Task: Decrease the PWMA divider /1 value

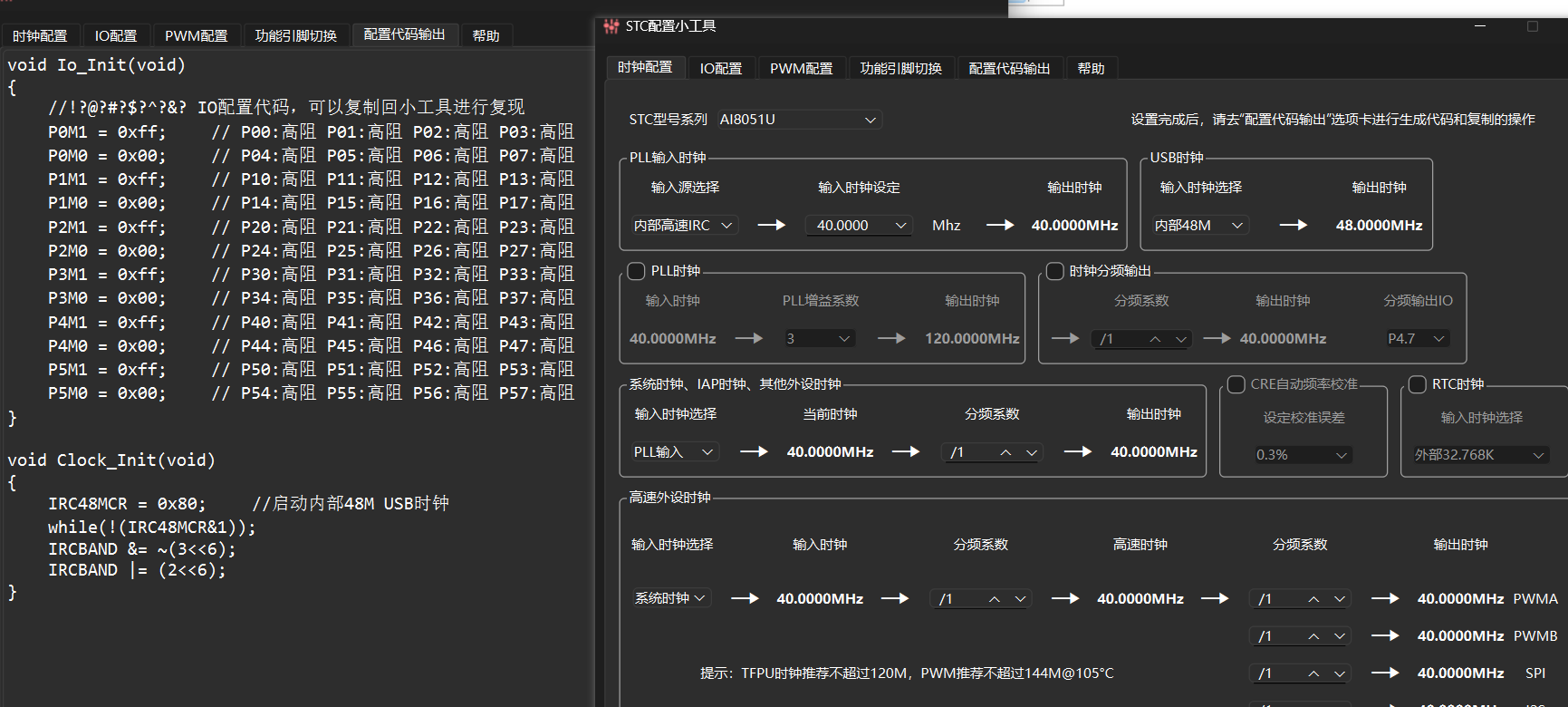Action: (x=1339, y=599)
